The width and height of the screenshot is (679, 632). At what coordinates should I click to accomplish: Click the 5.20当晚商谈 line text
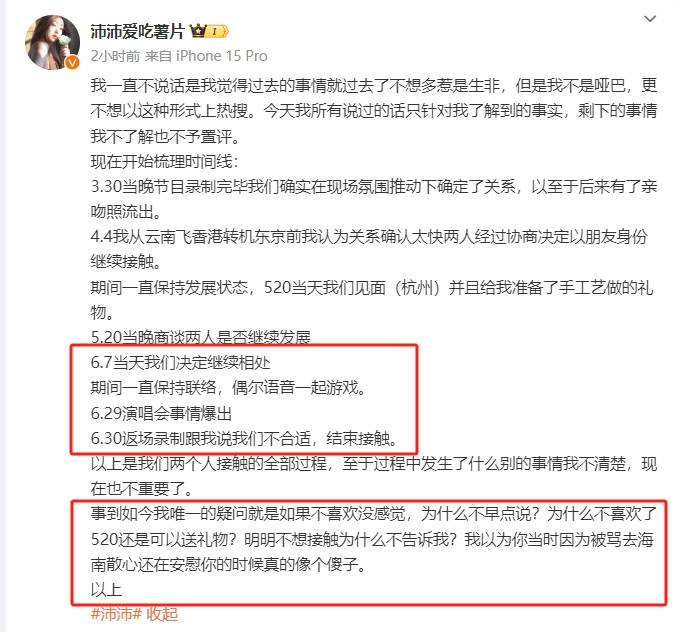pos(200,337)
